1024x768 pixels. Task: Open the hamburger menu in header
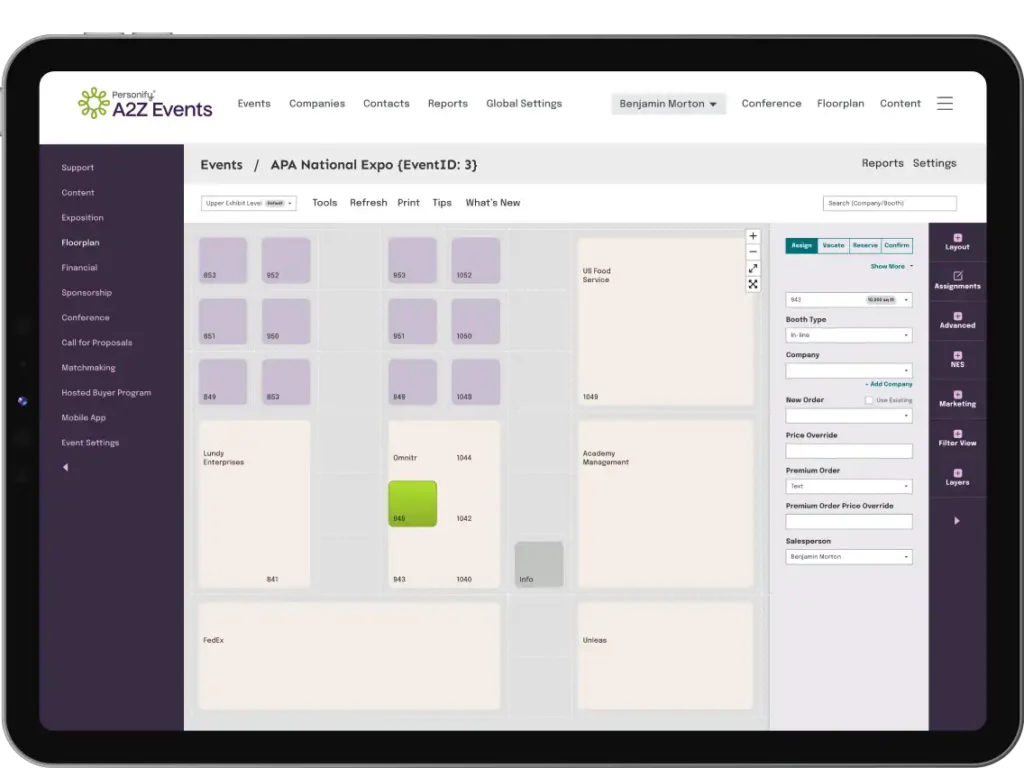coord(944,104)
